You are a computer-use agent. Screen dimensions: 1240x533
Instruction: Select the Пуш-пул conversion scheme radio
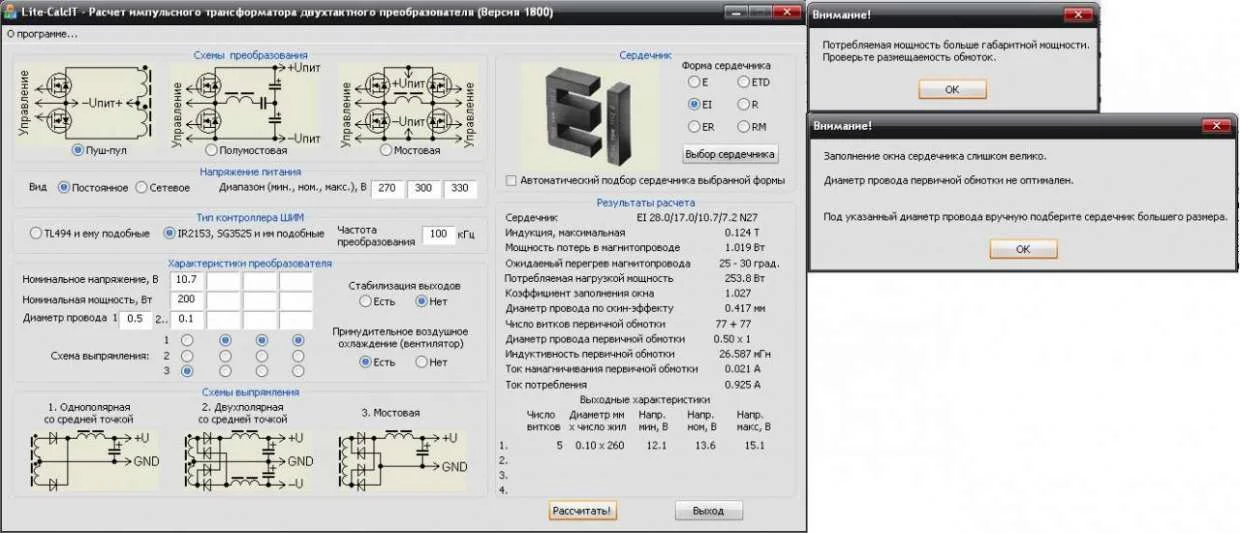tap(77, 150)
